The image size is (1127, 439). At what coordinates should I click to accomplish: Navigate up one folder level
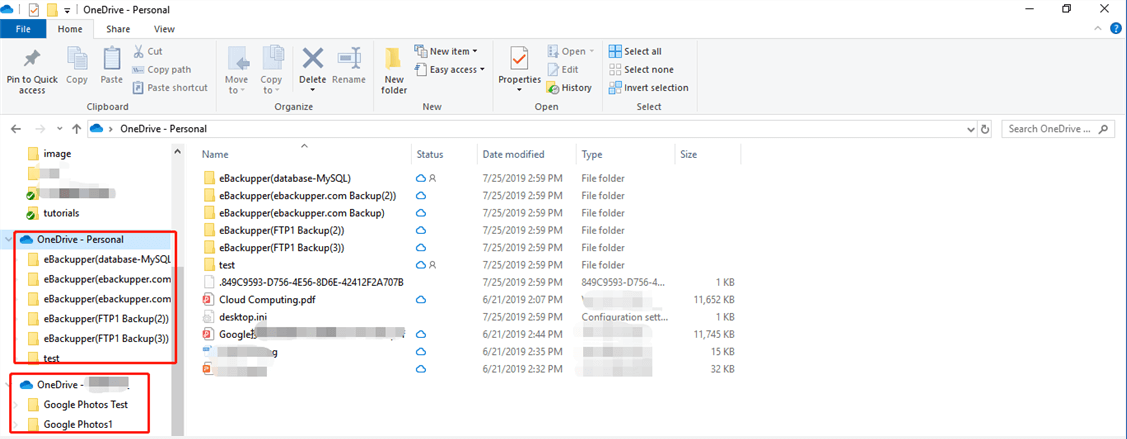pos(77,129)
